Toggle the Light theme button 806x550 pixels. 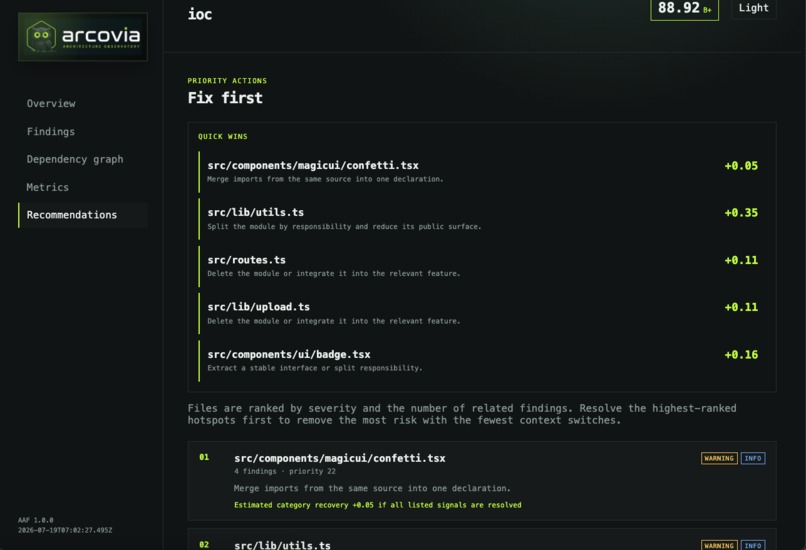[754, 8]
